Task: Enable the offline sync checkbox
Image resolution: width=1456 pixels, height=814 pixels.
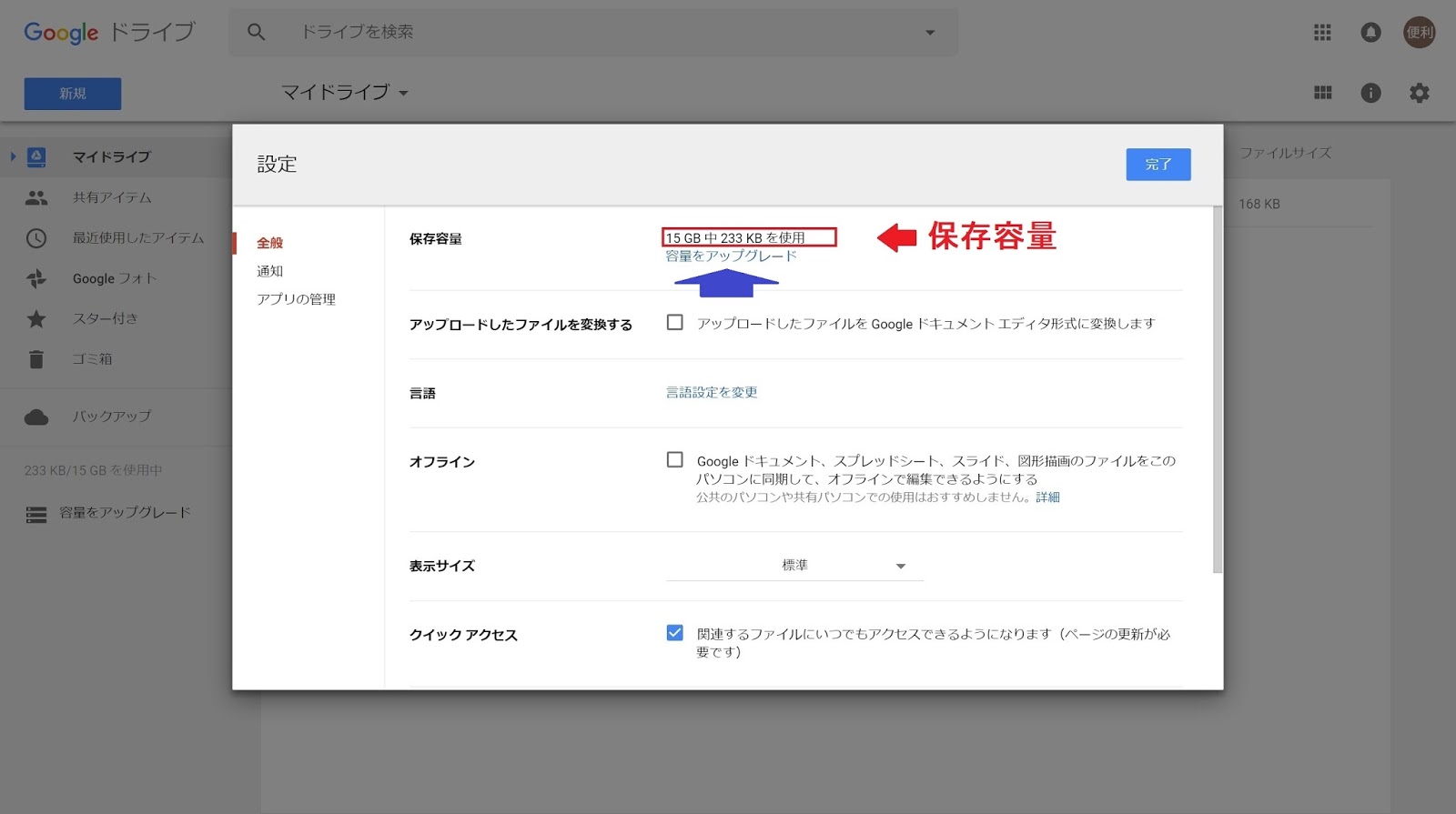Action: [x=674, y=459]
